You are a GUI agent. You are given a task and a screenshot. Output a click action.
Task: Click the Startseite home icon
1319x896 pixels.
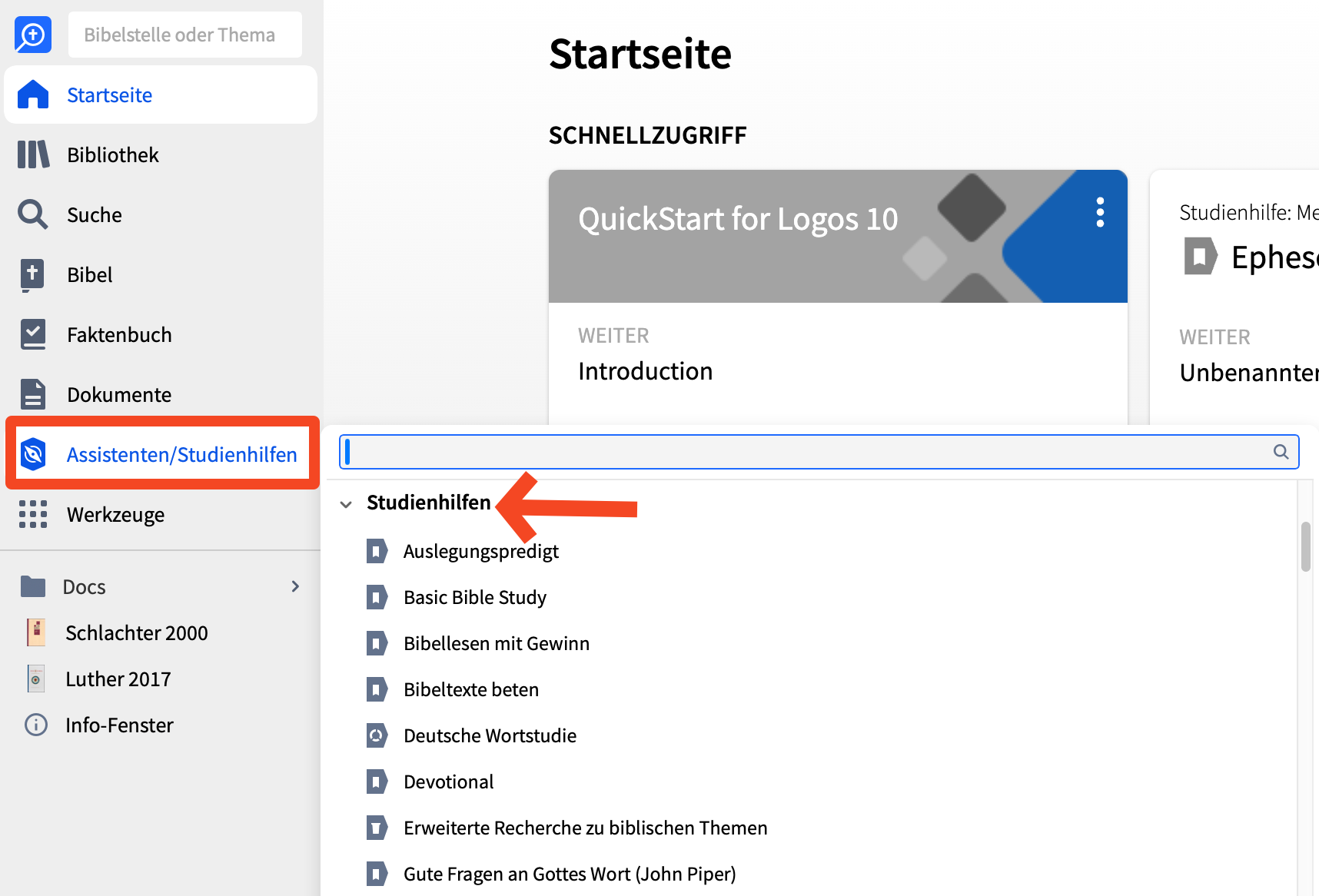tap(33, 95)
